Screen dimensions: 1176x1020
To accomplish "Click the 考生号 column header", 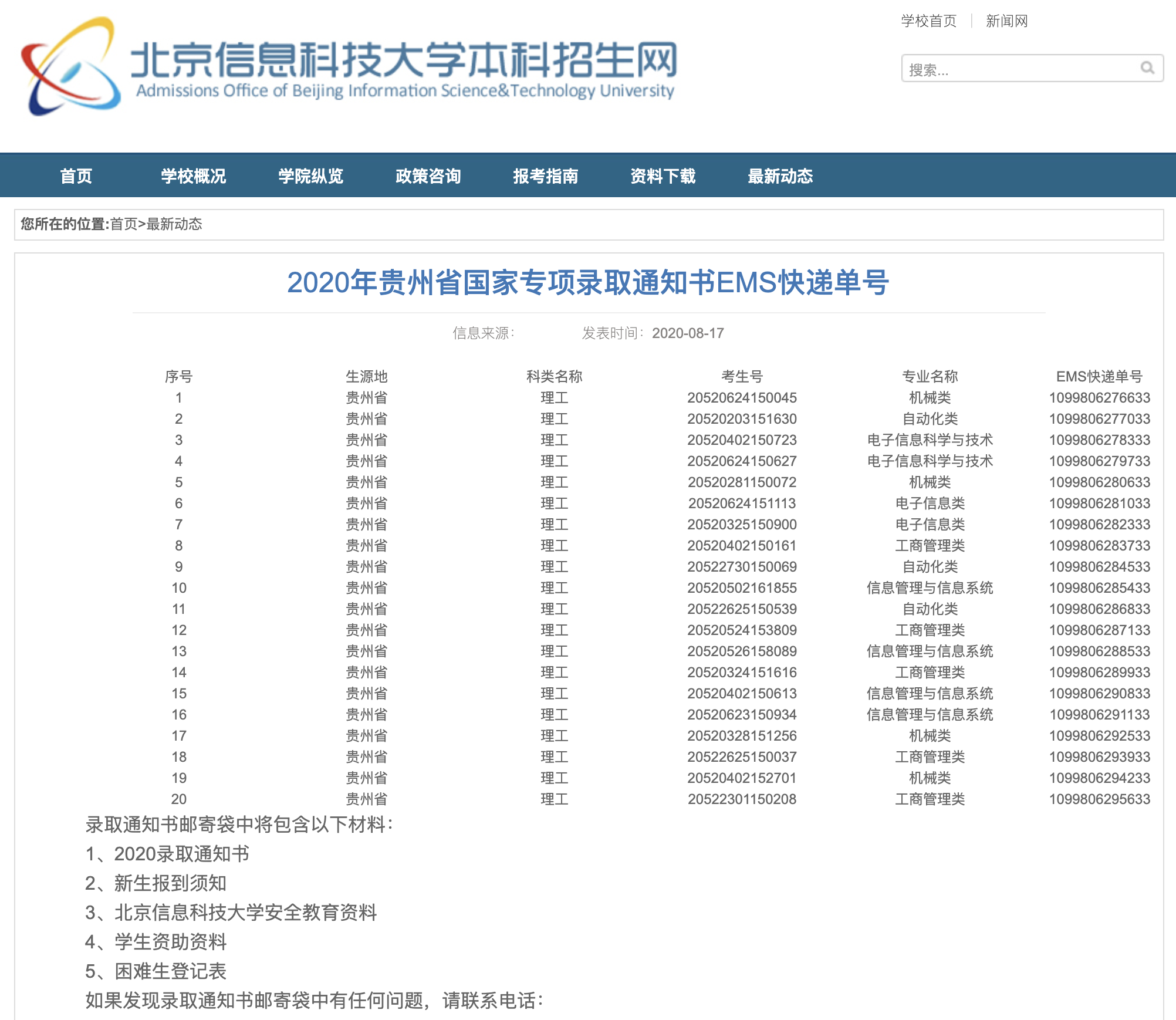I will (x=742, y=376).
